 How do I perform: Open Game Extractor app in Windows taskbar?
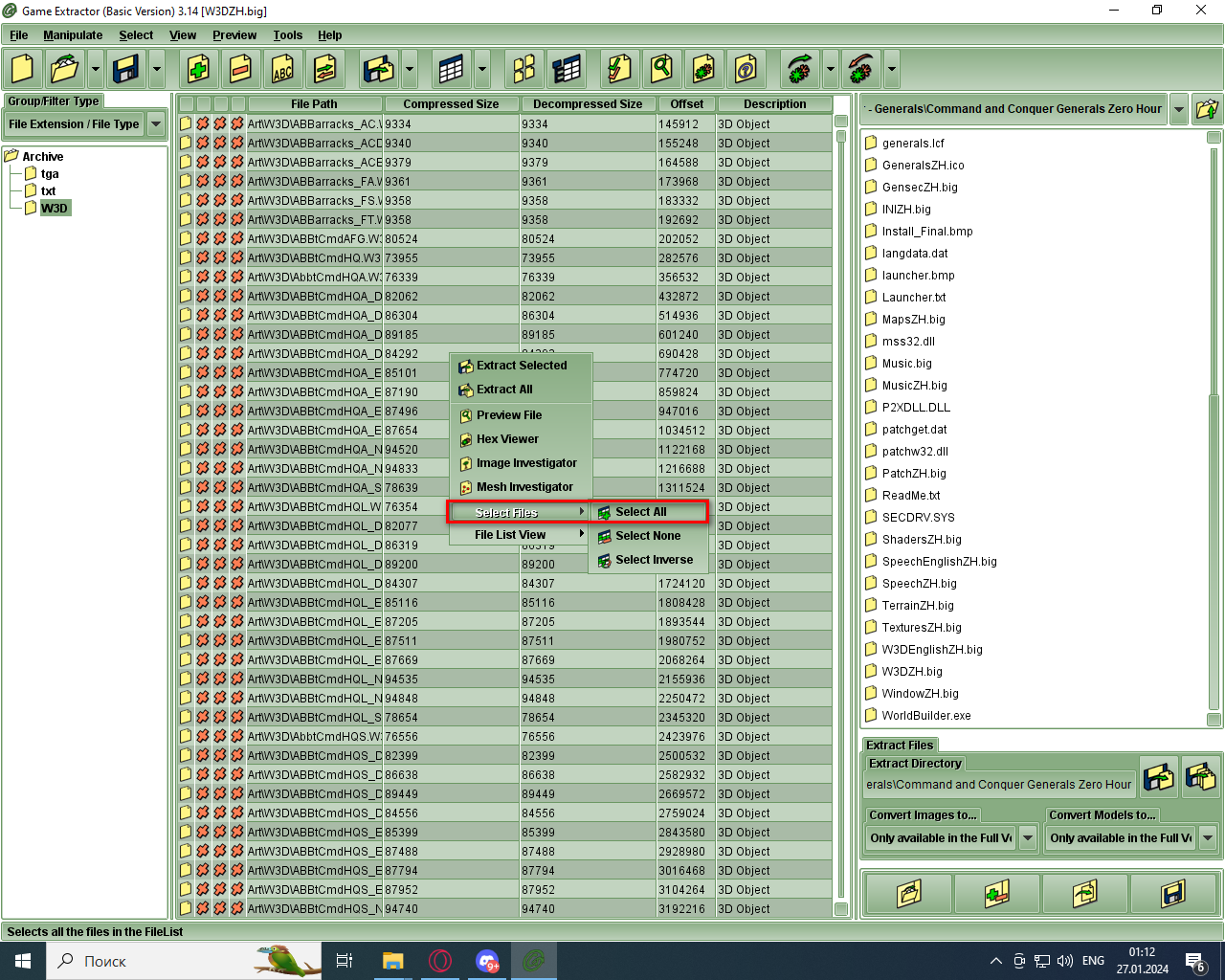pyautogui.click(x=534, y=961)
